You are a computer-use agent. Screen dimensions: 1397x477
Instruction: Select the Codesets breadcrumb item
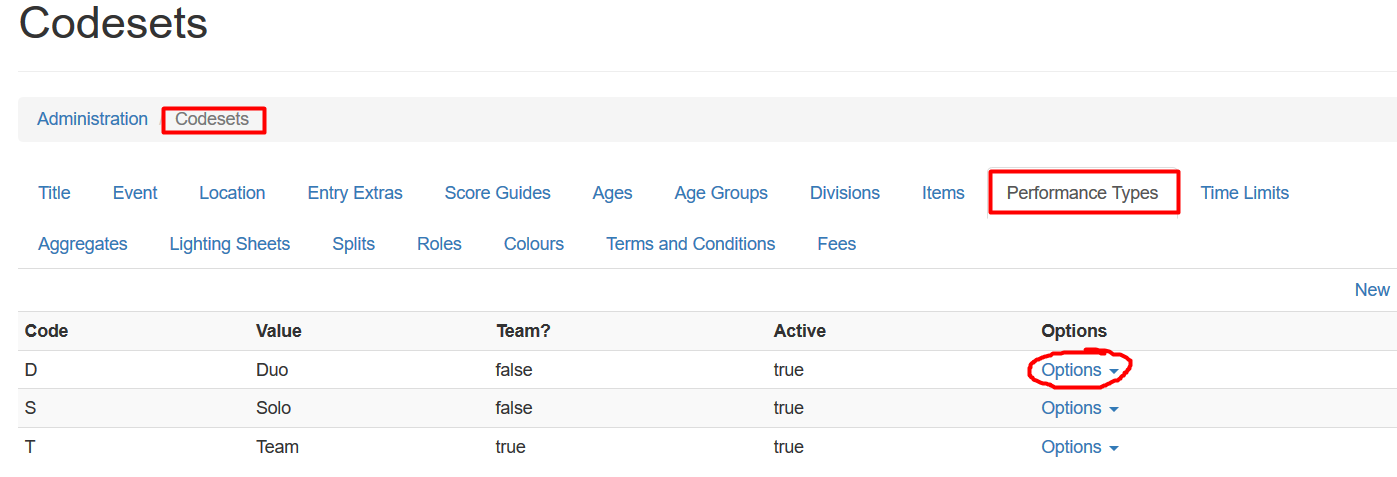[x=212, y=119]
